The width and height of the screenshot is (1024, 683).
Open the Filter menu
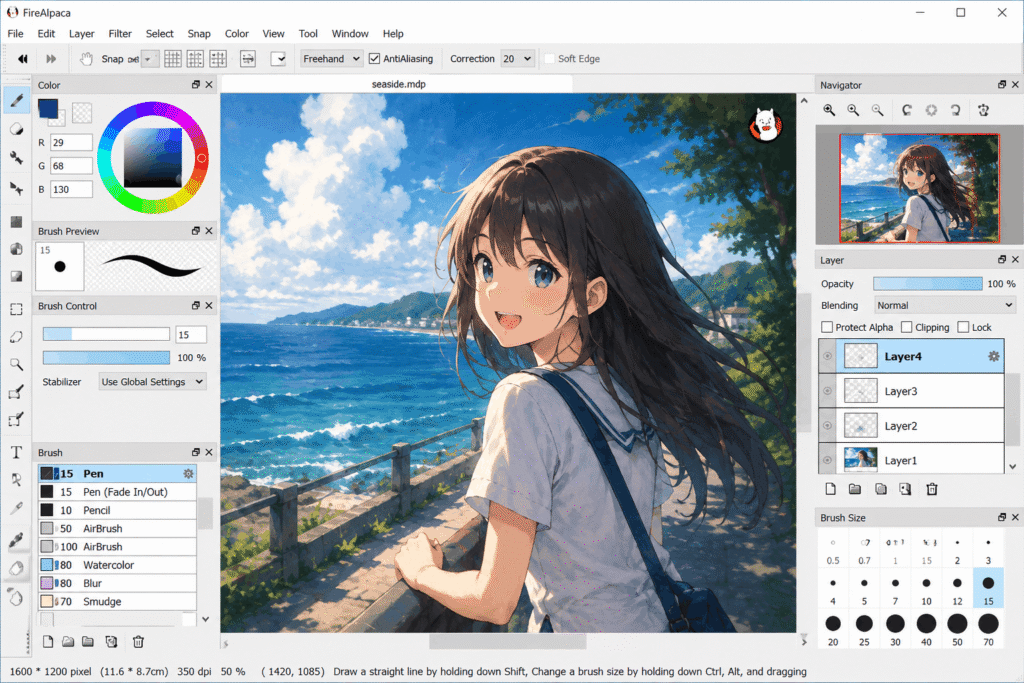[120, 33]
